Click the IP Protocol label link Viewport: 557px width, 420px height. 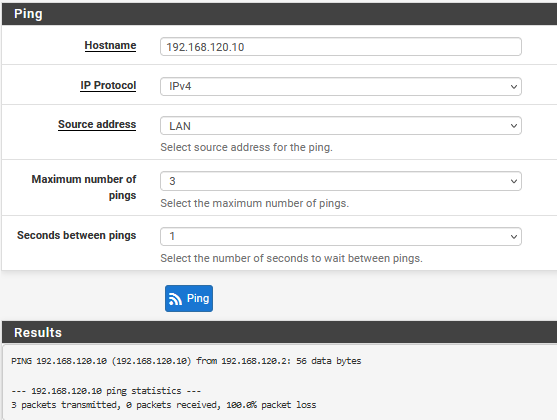tap(108, 85)
